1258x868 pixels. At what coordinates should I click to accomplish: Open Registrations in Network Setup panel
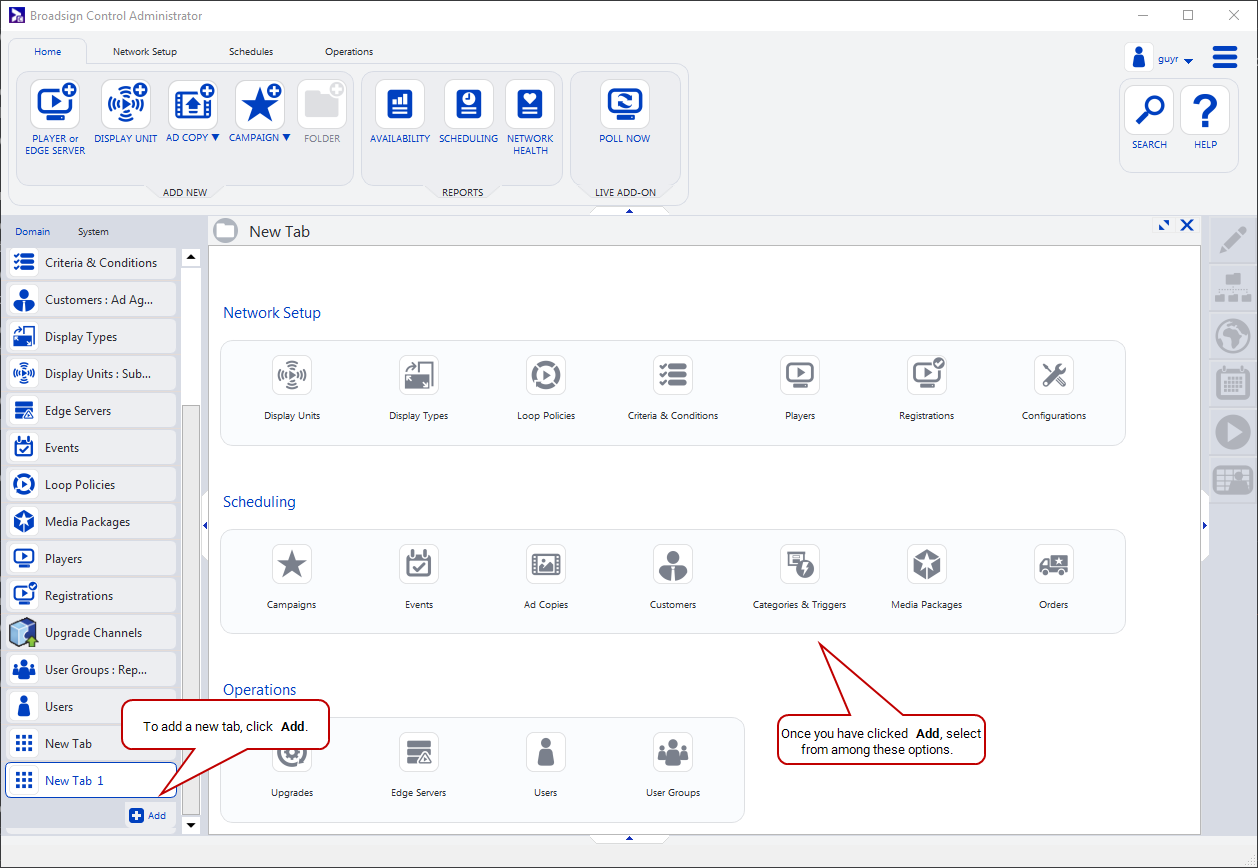(x=927, y=389)
